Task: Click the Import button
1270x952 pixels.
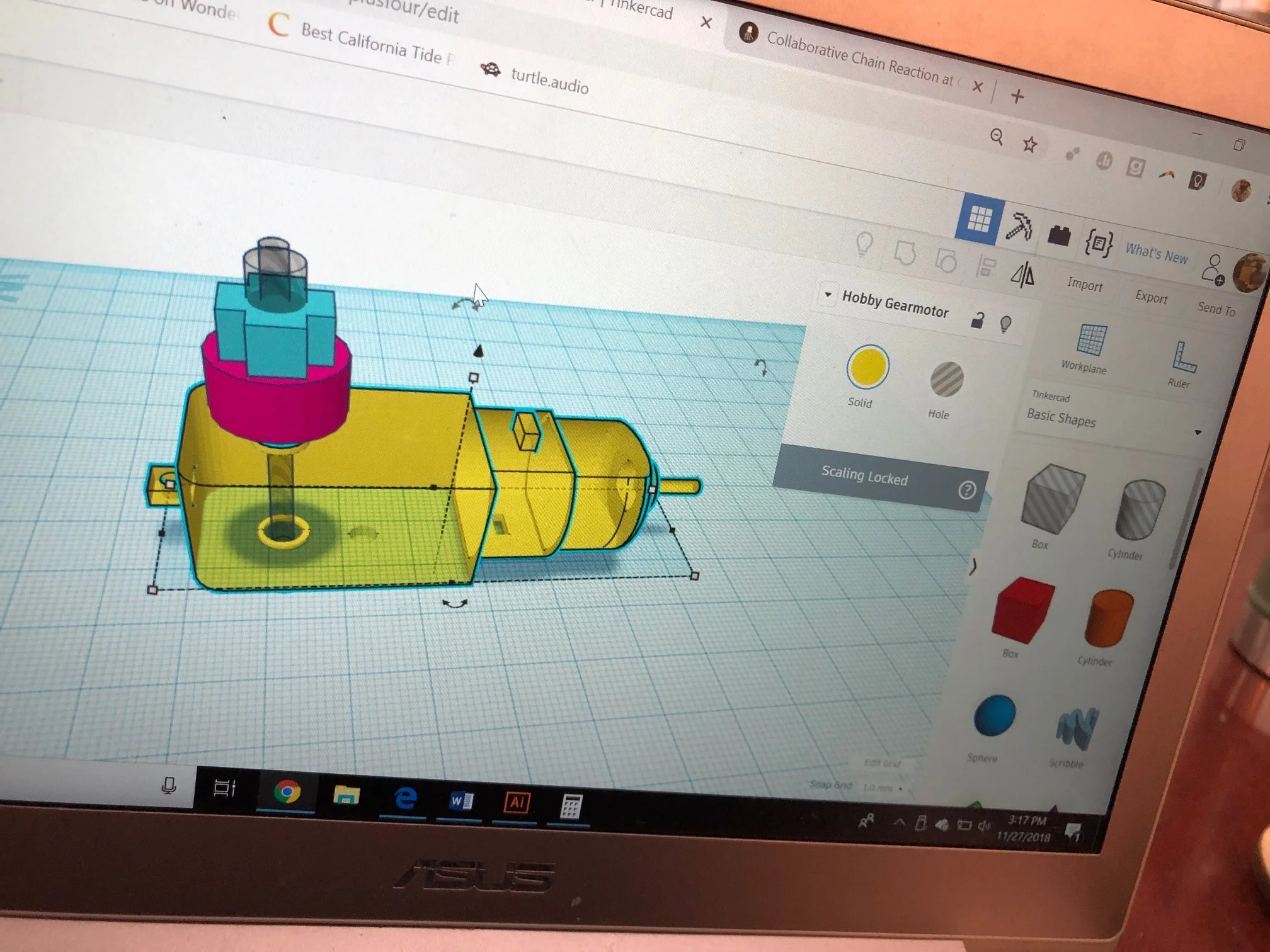Action: [1085, 285]
